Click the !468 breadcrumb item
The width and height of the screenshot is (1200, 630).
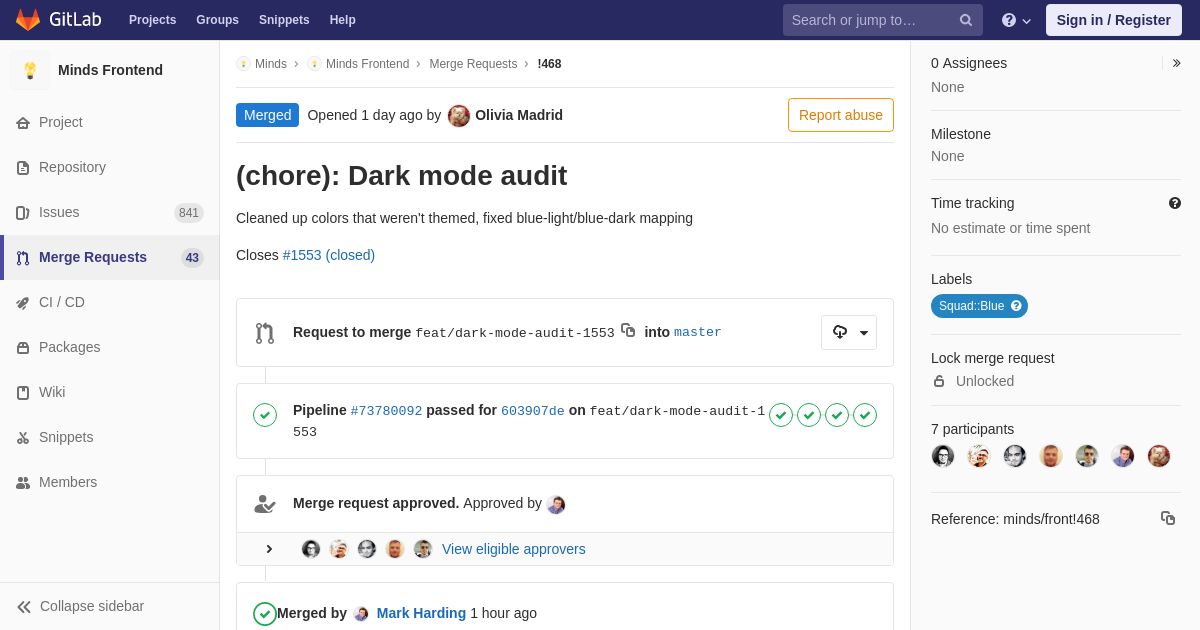pos(549,64)
